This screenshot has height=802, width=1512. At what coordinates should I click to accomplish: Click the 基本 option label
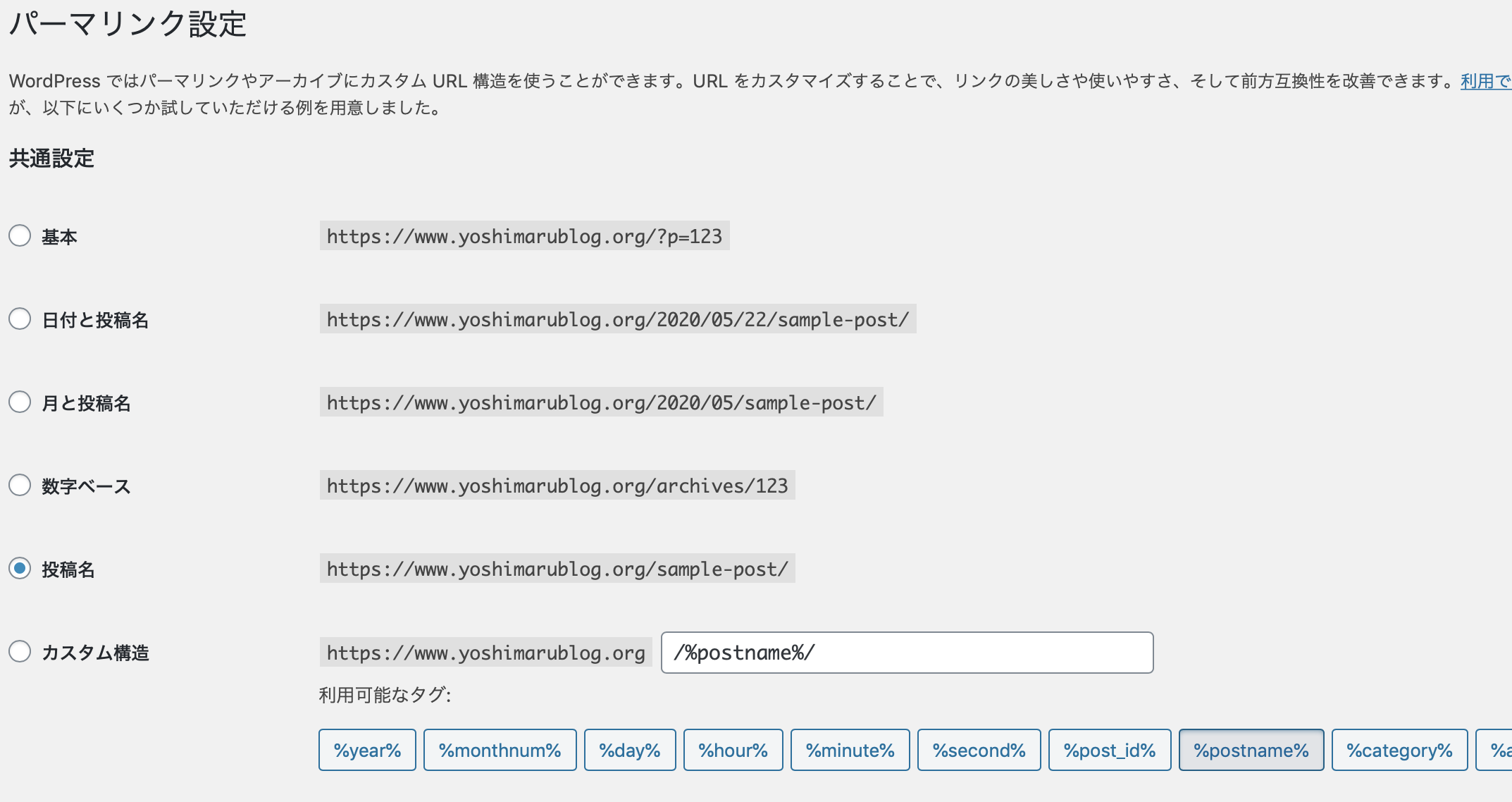pyautogui.click(x=59, y=237)
